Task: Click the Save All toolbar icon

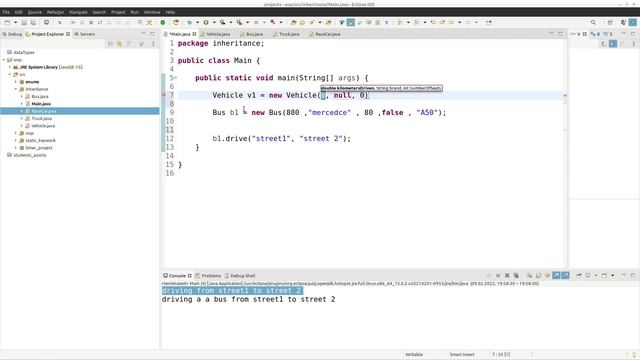Action: coord(33,22)
